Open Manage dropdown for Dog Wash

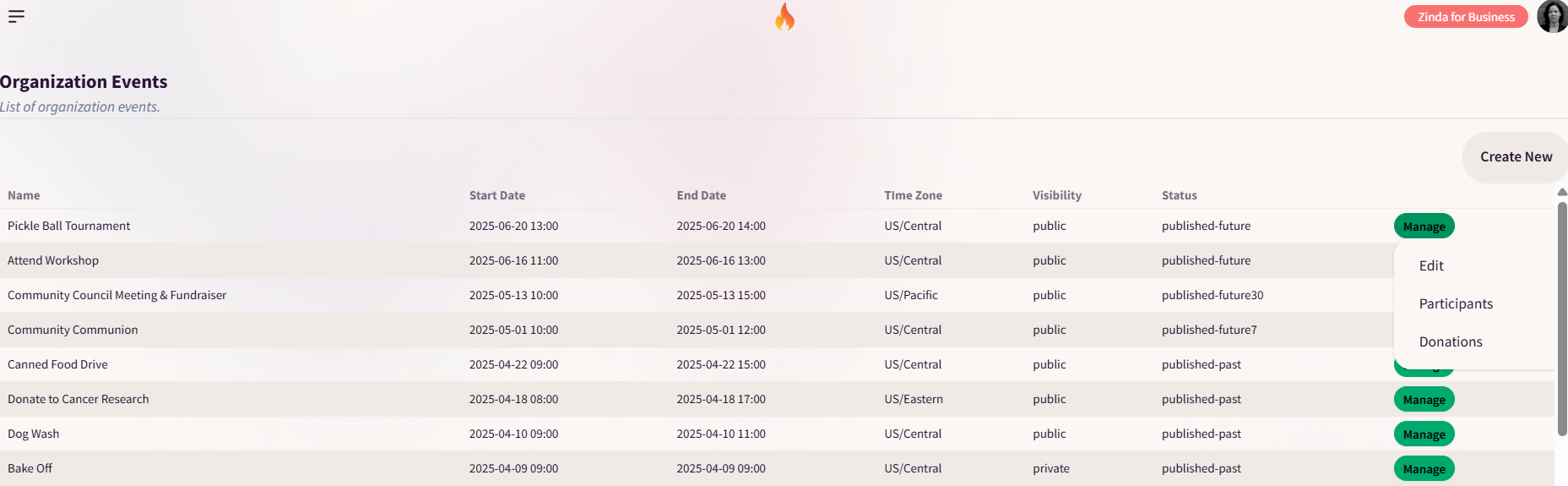tap(1424, 434)
